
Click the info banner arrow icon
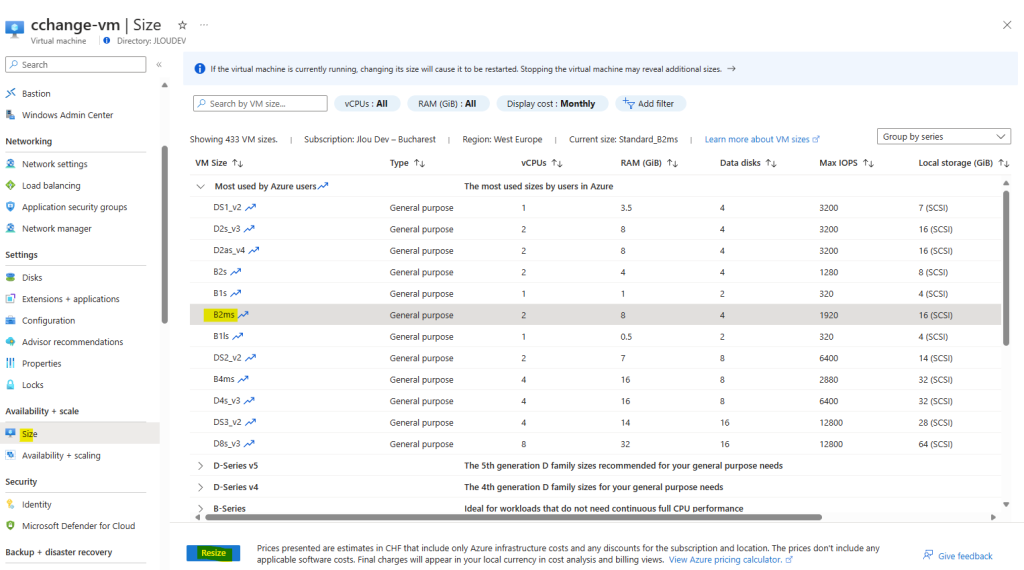click(x=731, y=69)
